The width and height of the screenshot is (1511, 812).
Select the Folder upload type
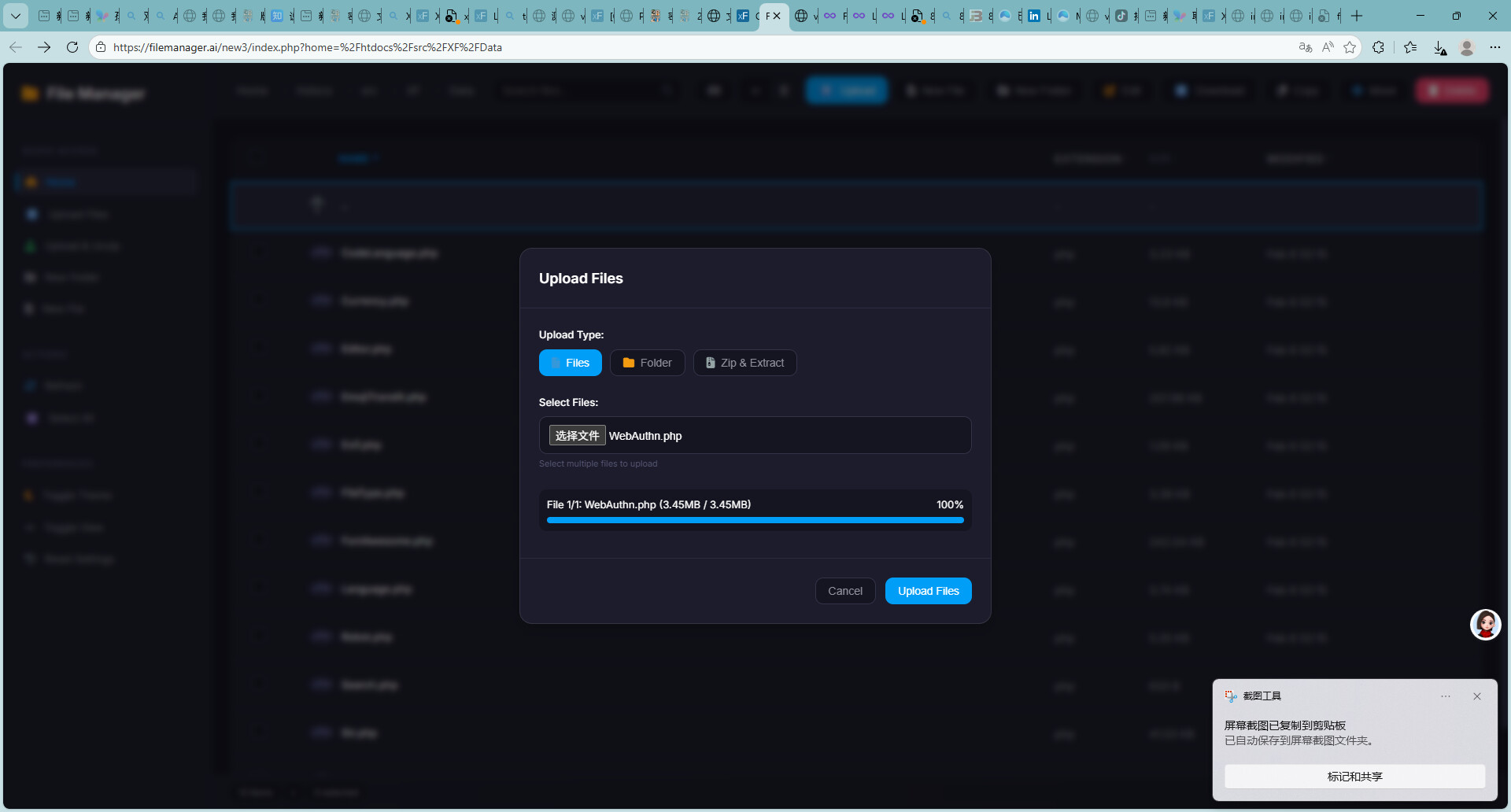[647, 363]
